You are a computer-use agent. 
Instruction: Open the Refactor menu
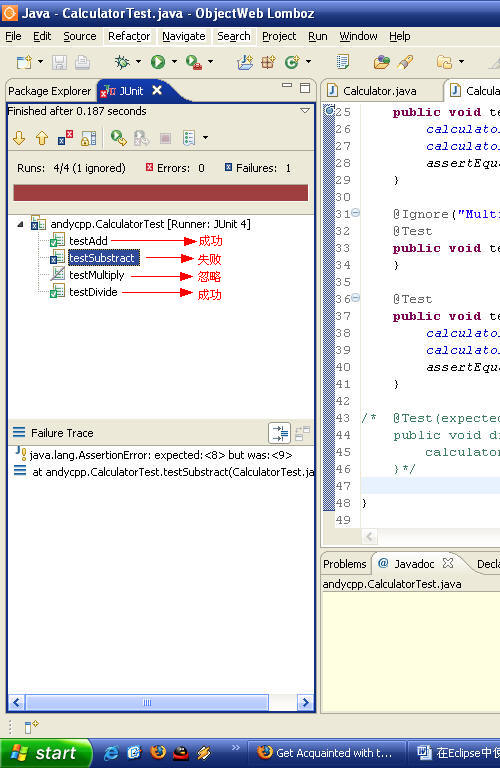click(x=129, y=36)
